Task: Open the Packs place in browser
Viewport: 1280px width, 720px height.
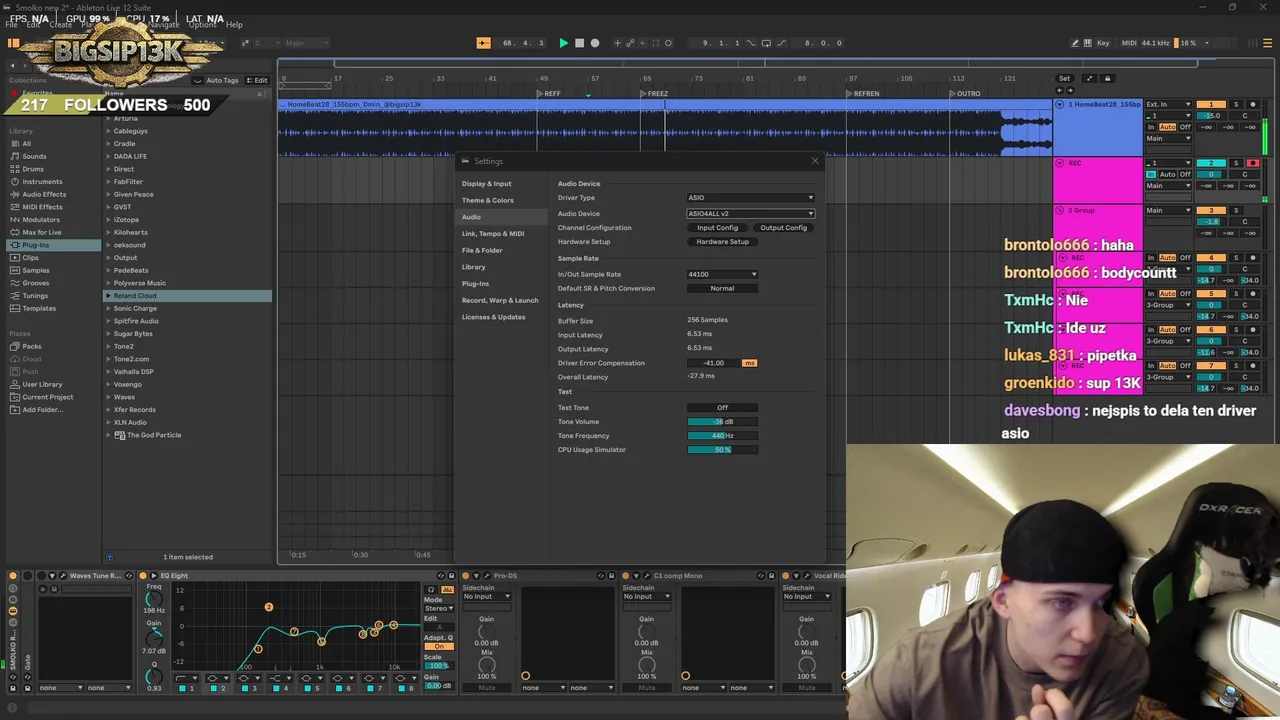Action: (32, 346)
